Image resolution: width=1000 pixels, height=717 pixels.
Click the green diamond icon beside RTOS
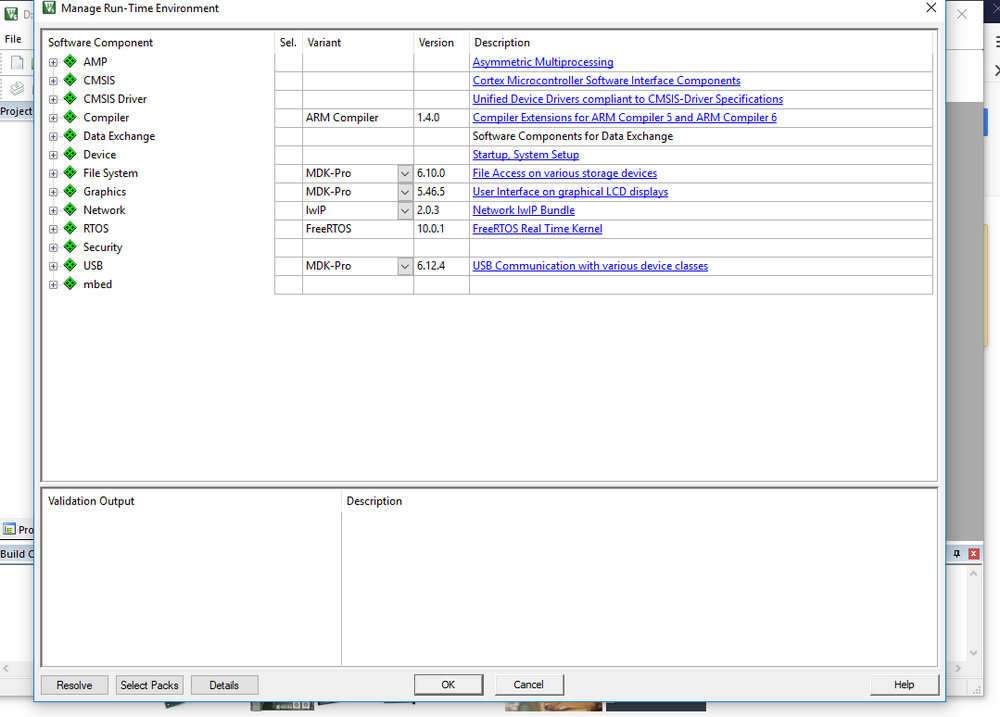coord(70,228)
